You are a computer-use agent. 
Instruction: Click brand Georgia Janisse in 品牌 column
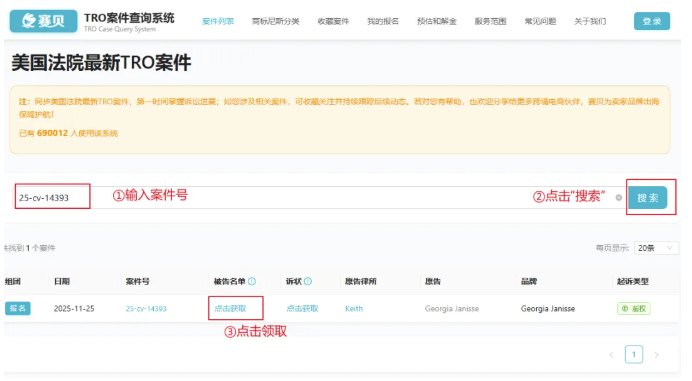[x=548, y=309]
